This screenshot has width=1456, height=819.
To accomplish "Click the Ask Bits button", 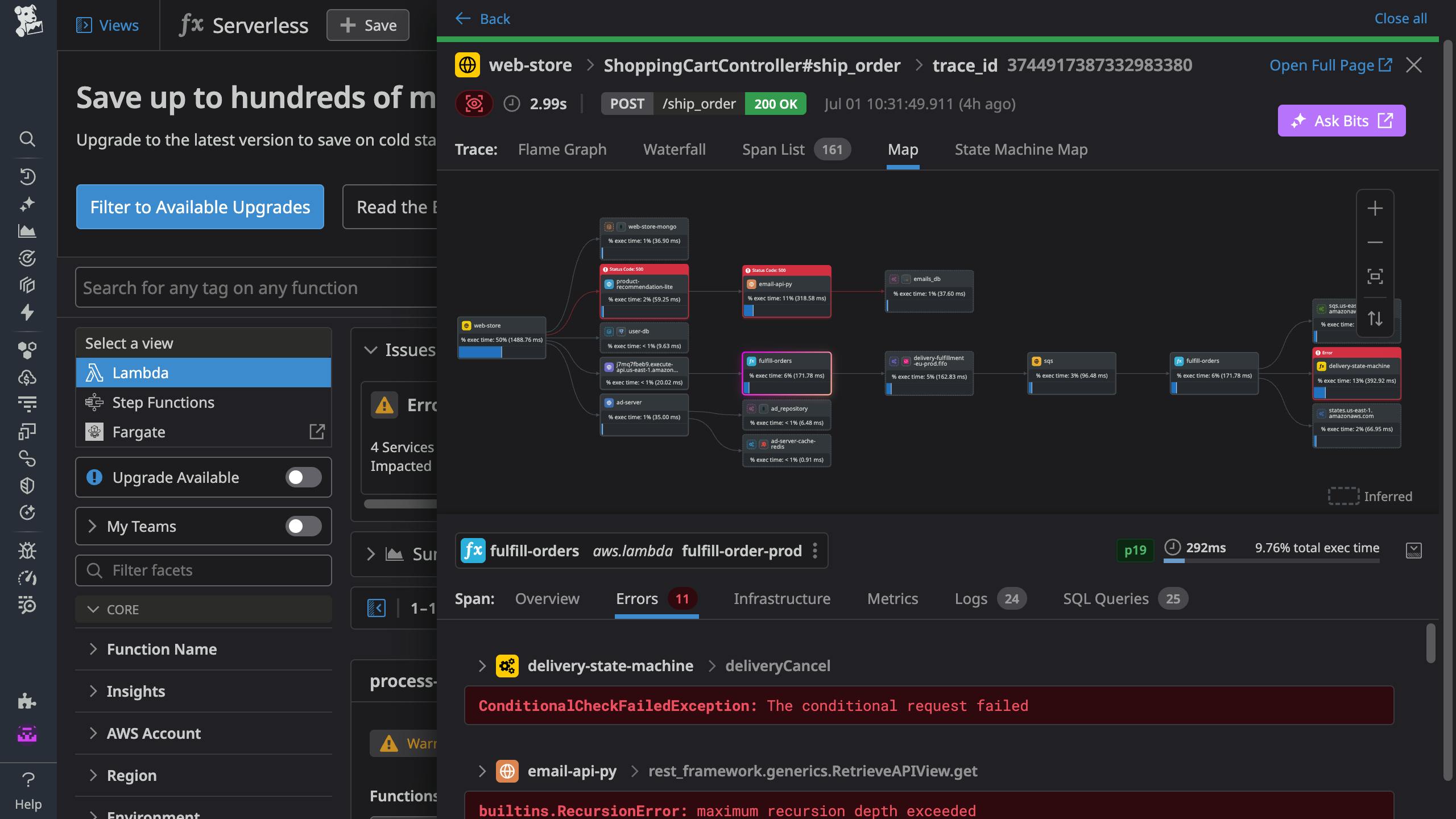I will point(1341,121).
